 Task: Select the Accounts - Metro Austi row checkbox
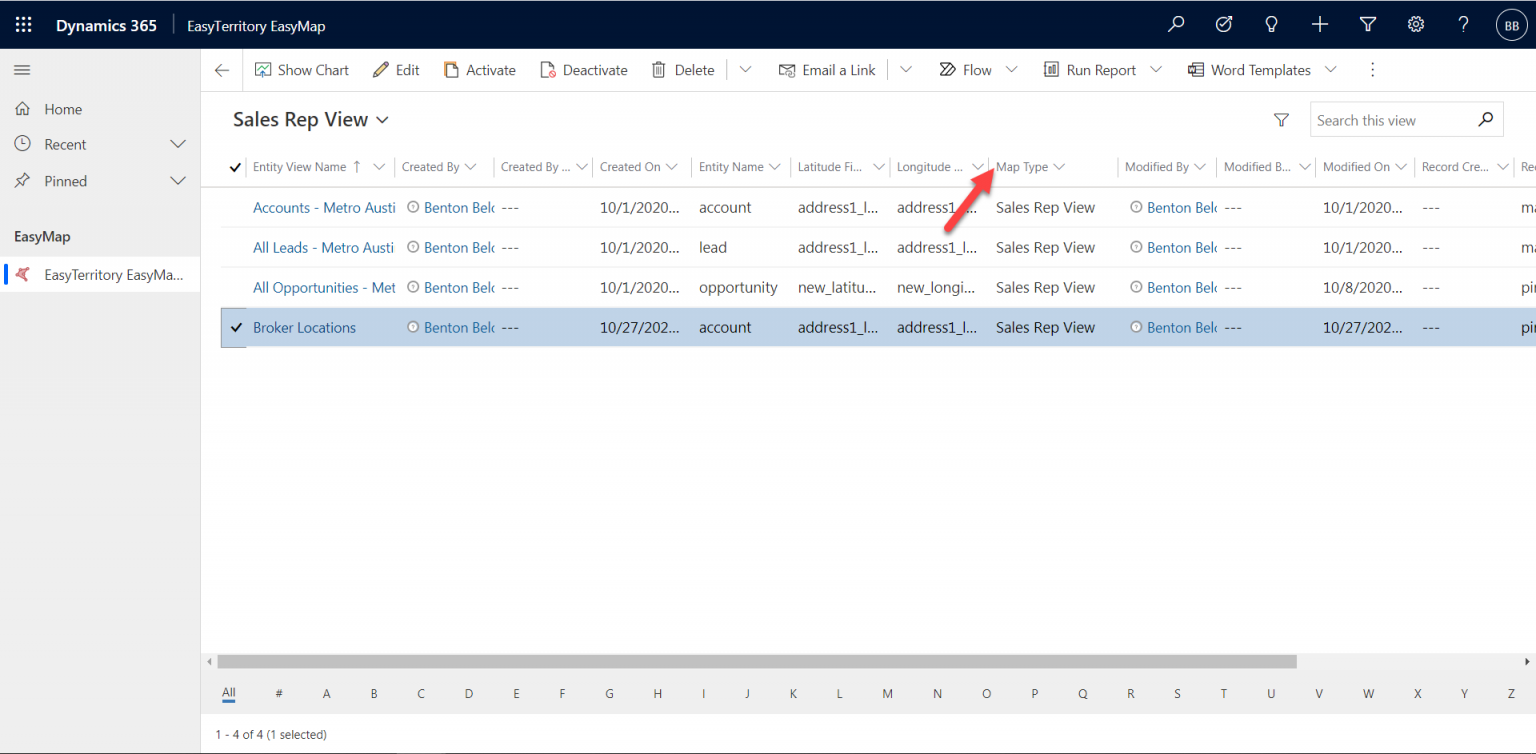(233, 207)
